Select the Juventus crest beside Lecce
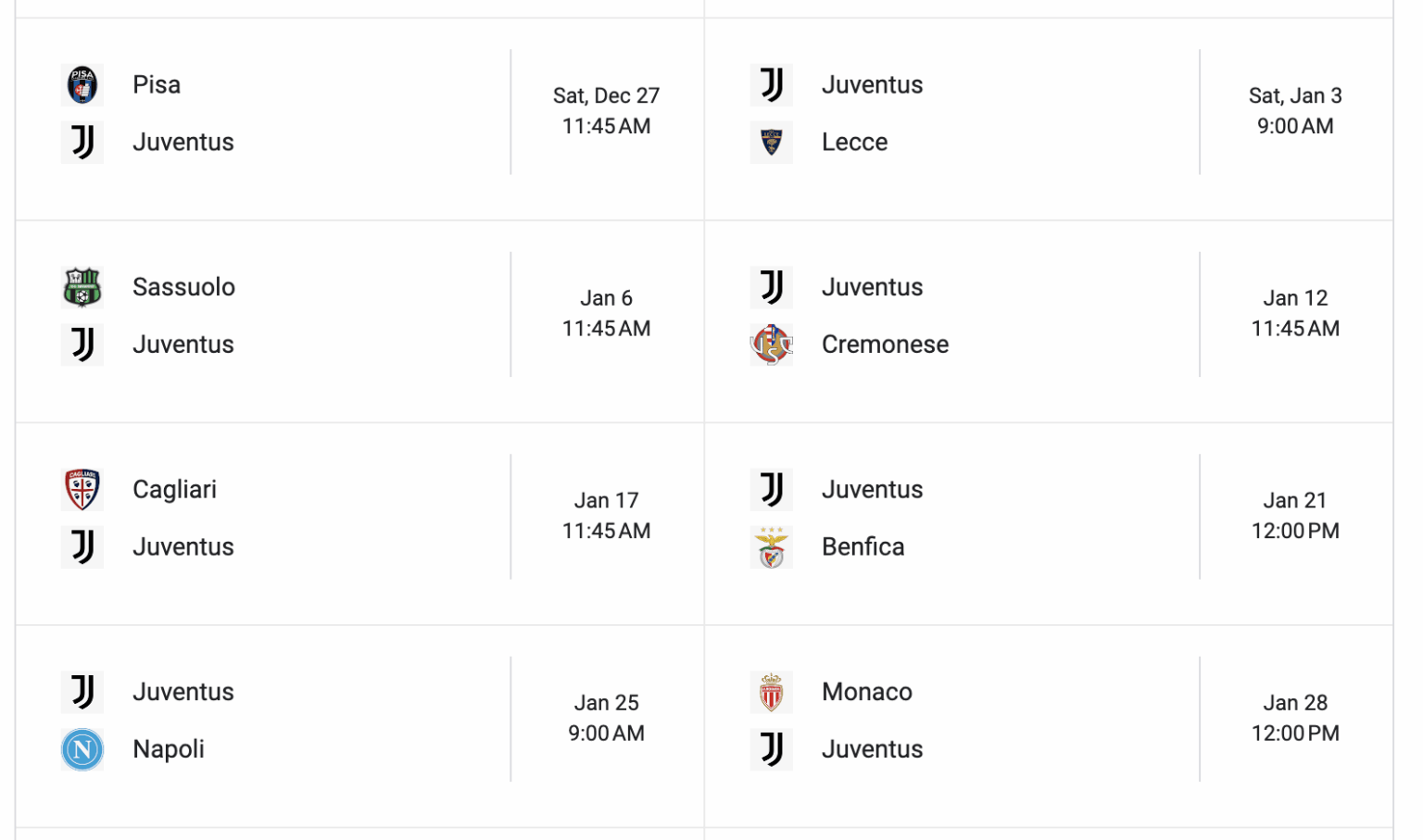1423x840 pixels. tap(772, 85)
